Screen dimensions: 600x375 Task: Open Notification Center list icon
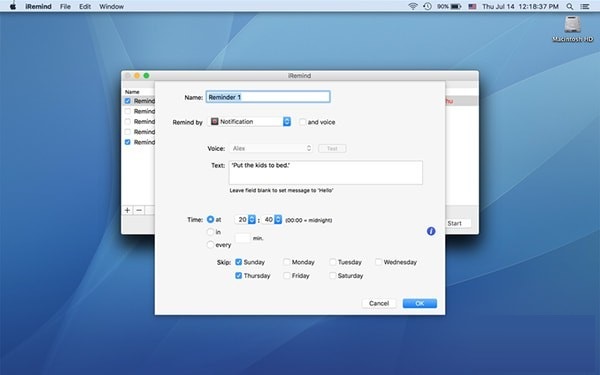pos(585,7)
